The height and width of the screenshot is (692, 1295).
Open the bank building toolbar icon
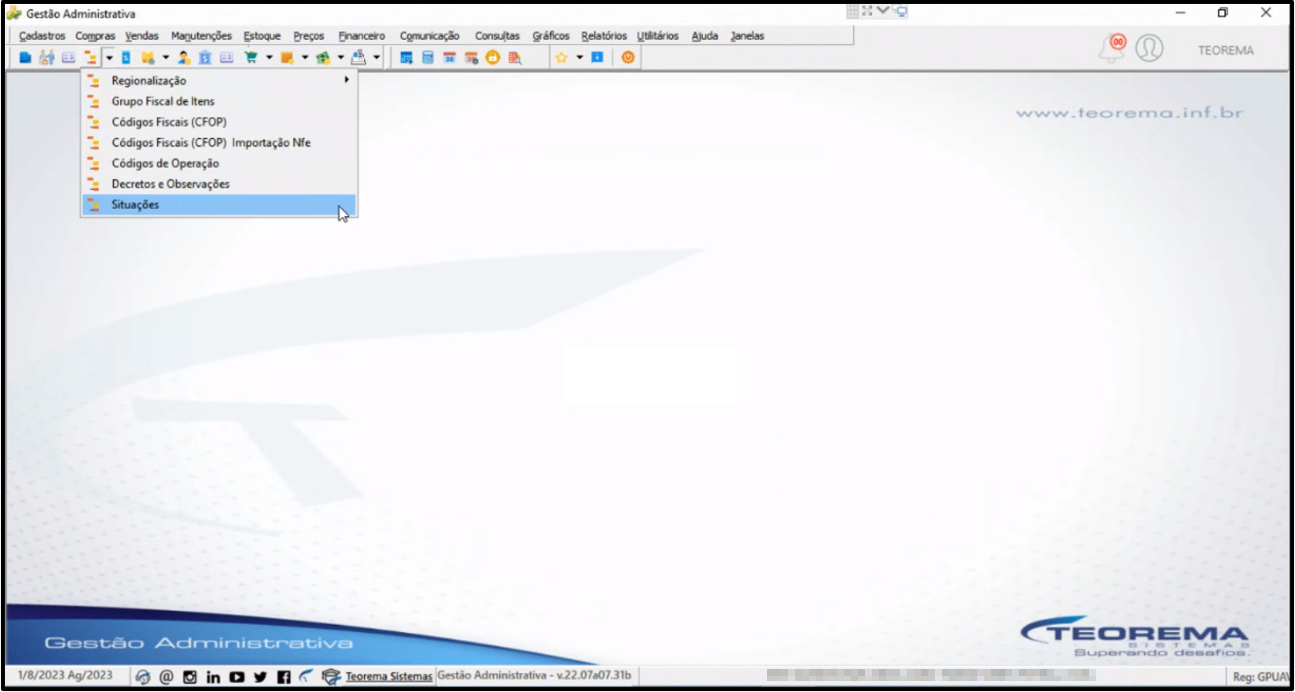point(205,58)
